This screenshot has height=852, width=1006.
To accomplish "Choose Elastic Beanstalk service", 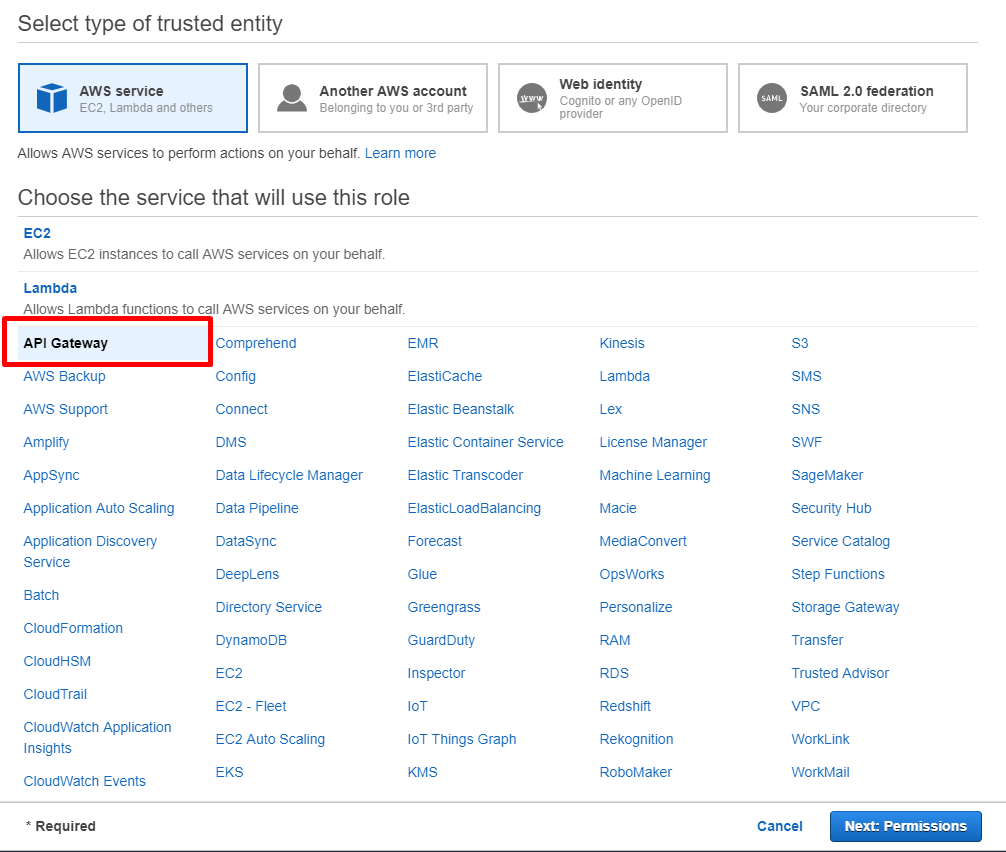I will (x=461, y=409).
